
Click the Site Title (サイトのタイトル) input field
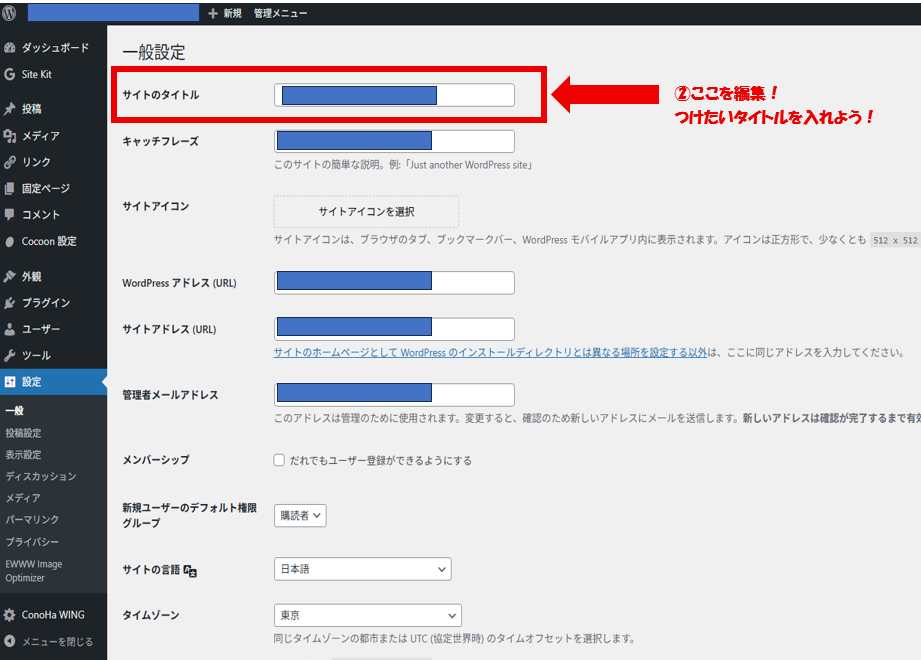[394, 95]
